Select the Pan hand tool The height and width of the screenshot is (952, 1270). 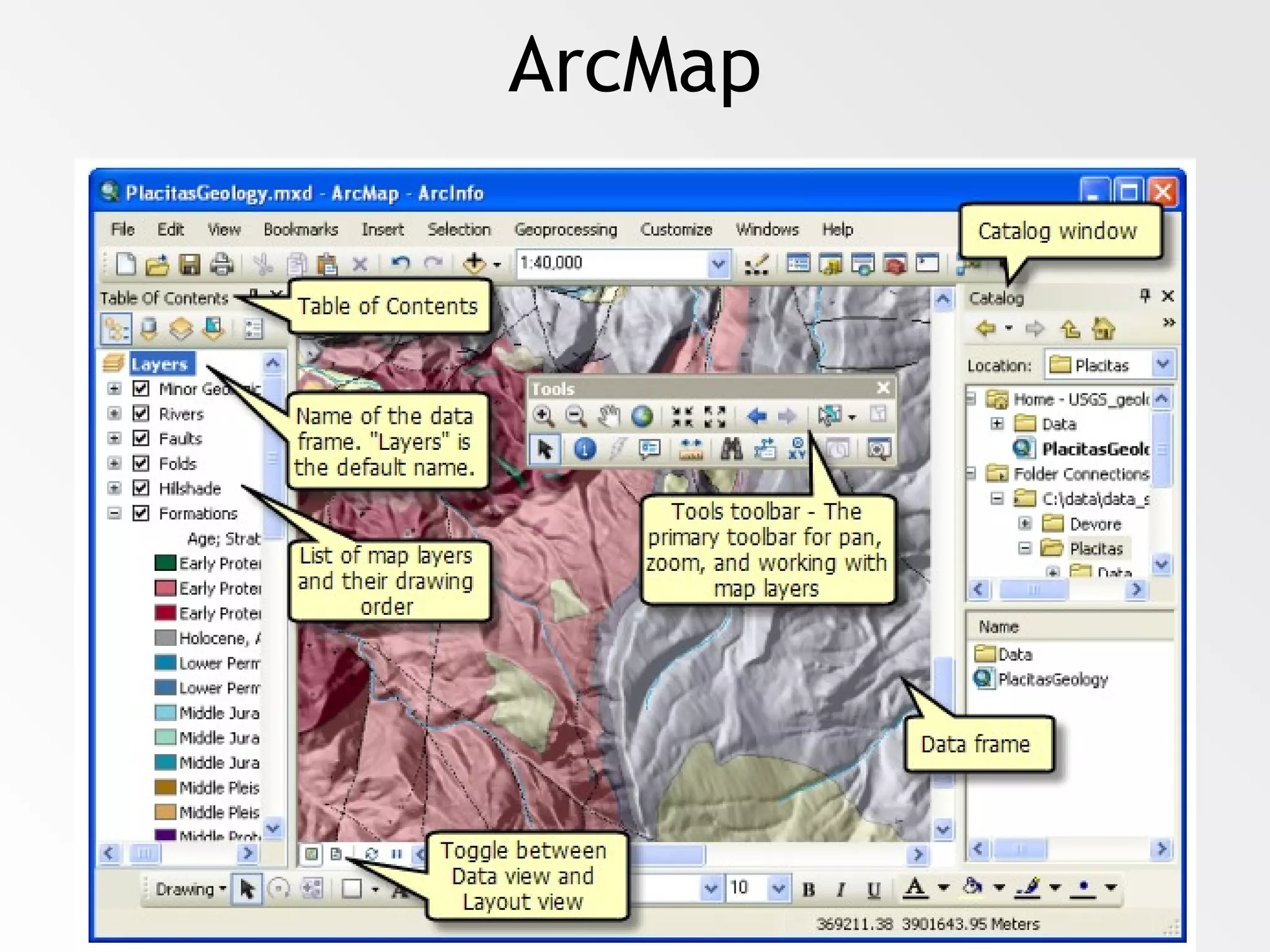[609, 416]
